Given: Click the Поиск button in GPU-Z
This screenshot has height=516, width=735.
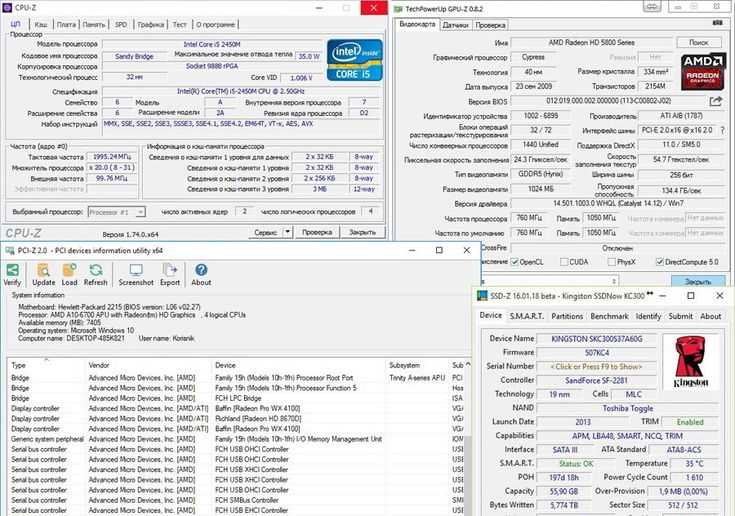Looking at the screenshot, I should tap(698, 43).
